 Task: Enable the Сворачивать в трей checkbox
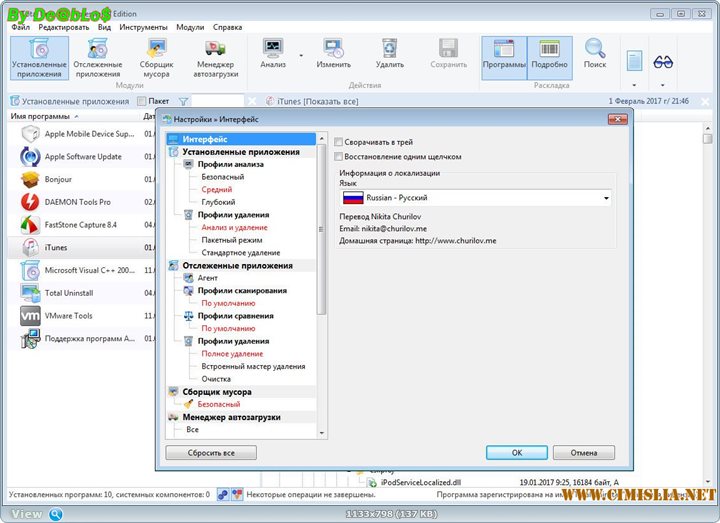point(339,142)
